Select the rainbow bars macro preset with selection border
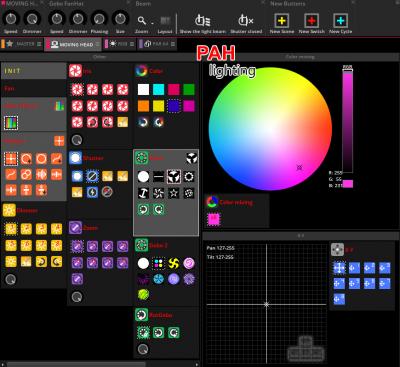The height and width of the screenshot is (367, 400). [11, 123]
